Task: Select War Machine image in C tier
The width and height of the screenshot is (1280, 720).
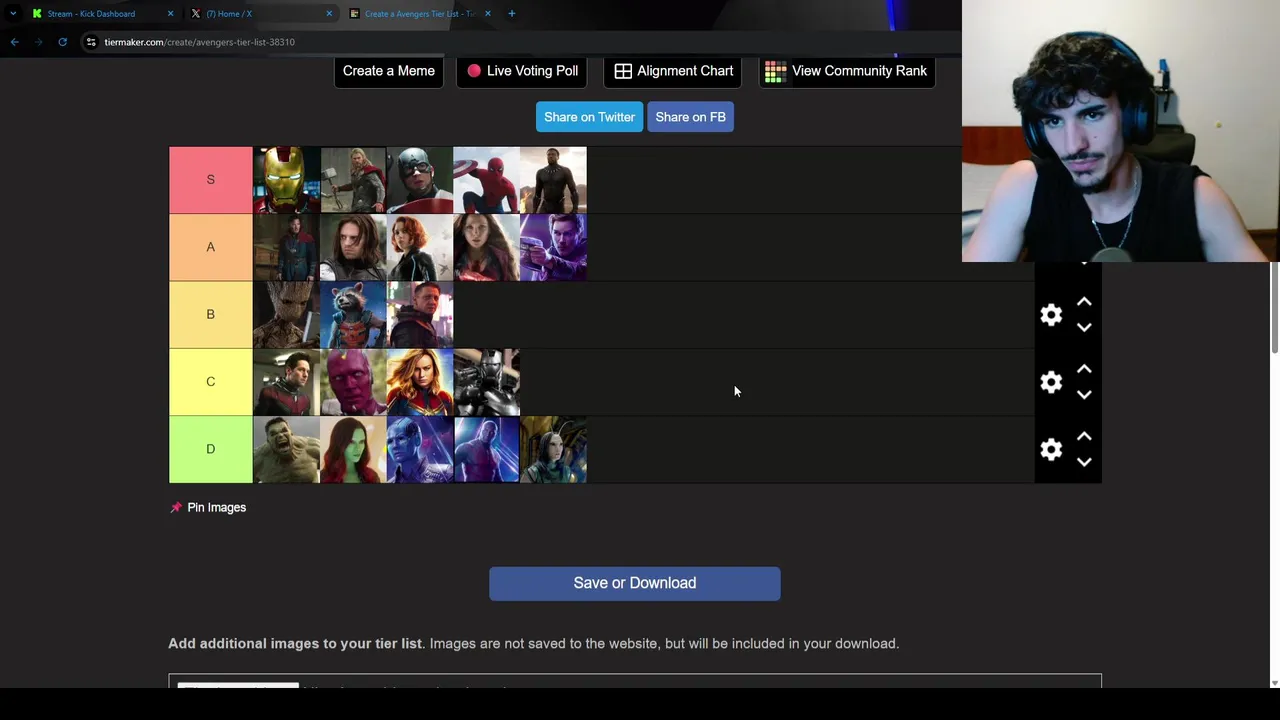Action: click(x=486, y=382)
